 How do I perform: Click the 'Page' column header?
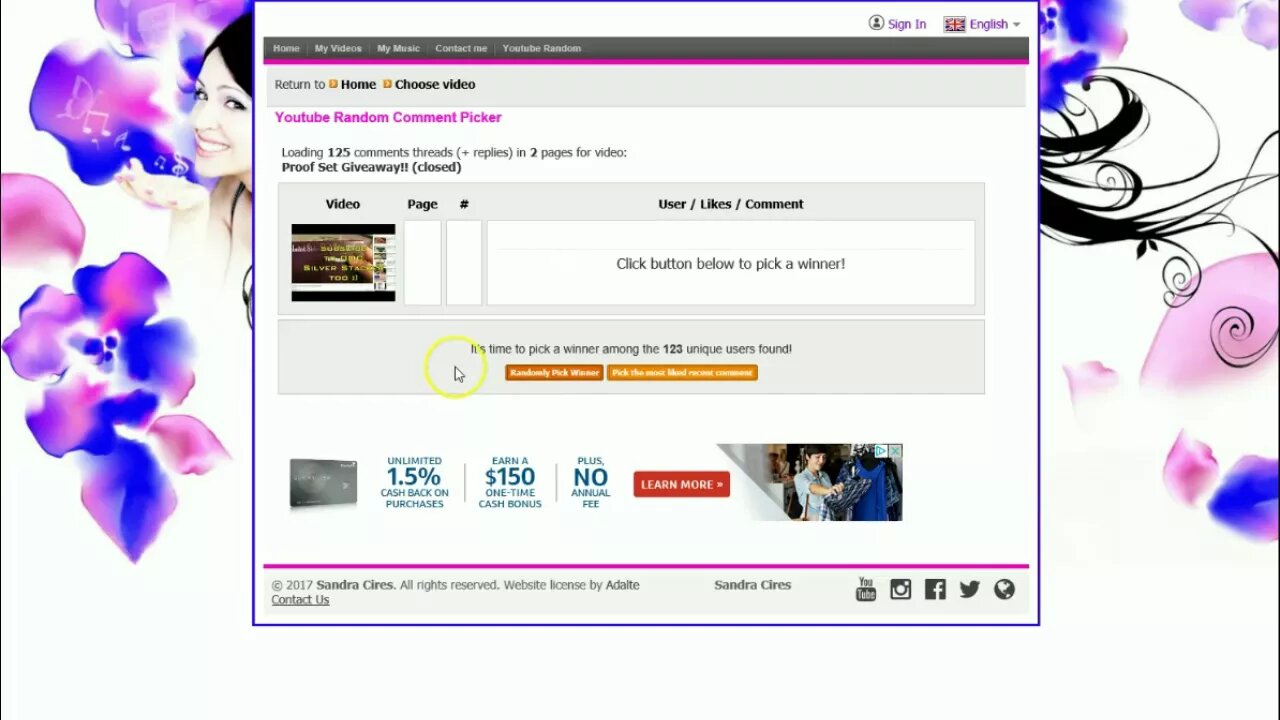422,204
